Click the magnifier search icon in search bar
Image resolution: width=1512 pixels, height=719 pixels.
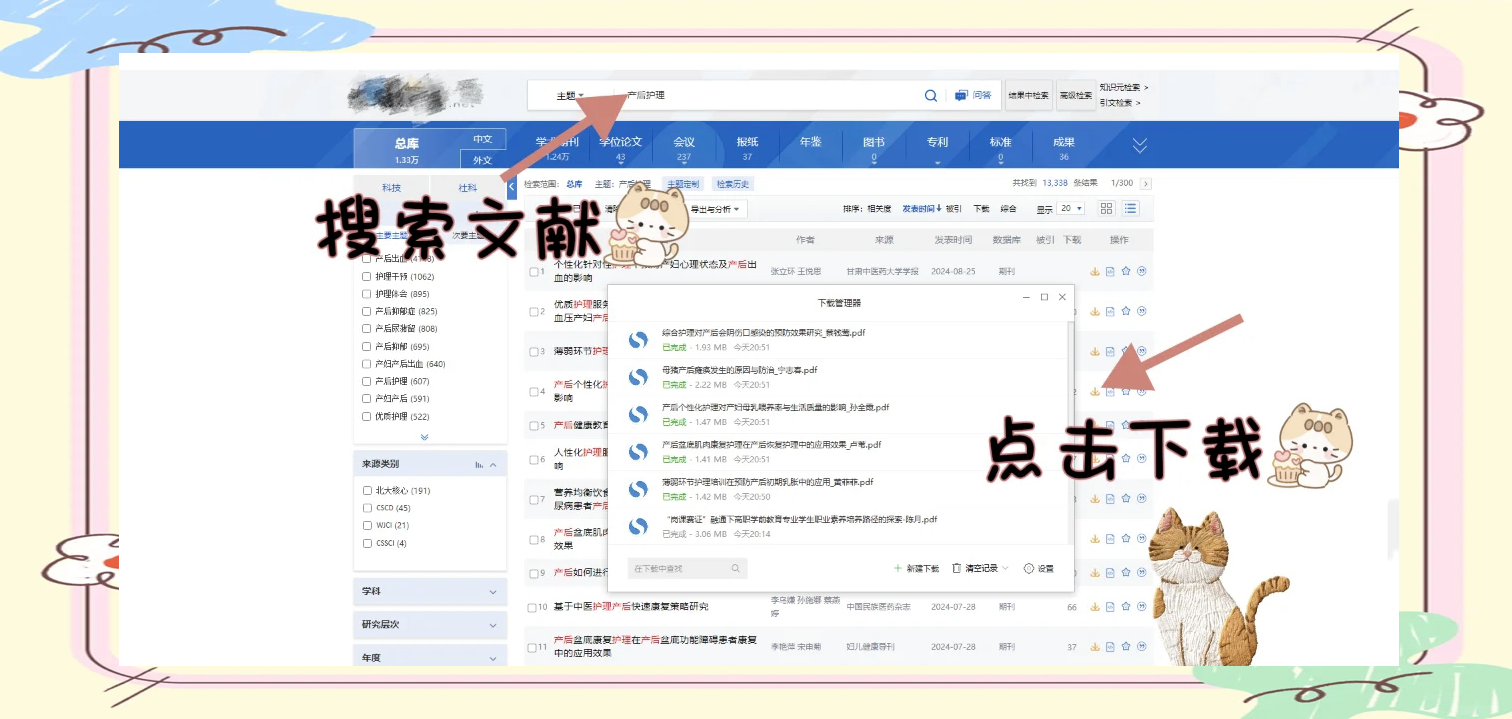point(930,95)
